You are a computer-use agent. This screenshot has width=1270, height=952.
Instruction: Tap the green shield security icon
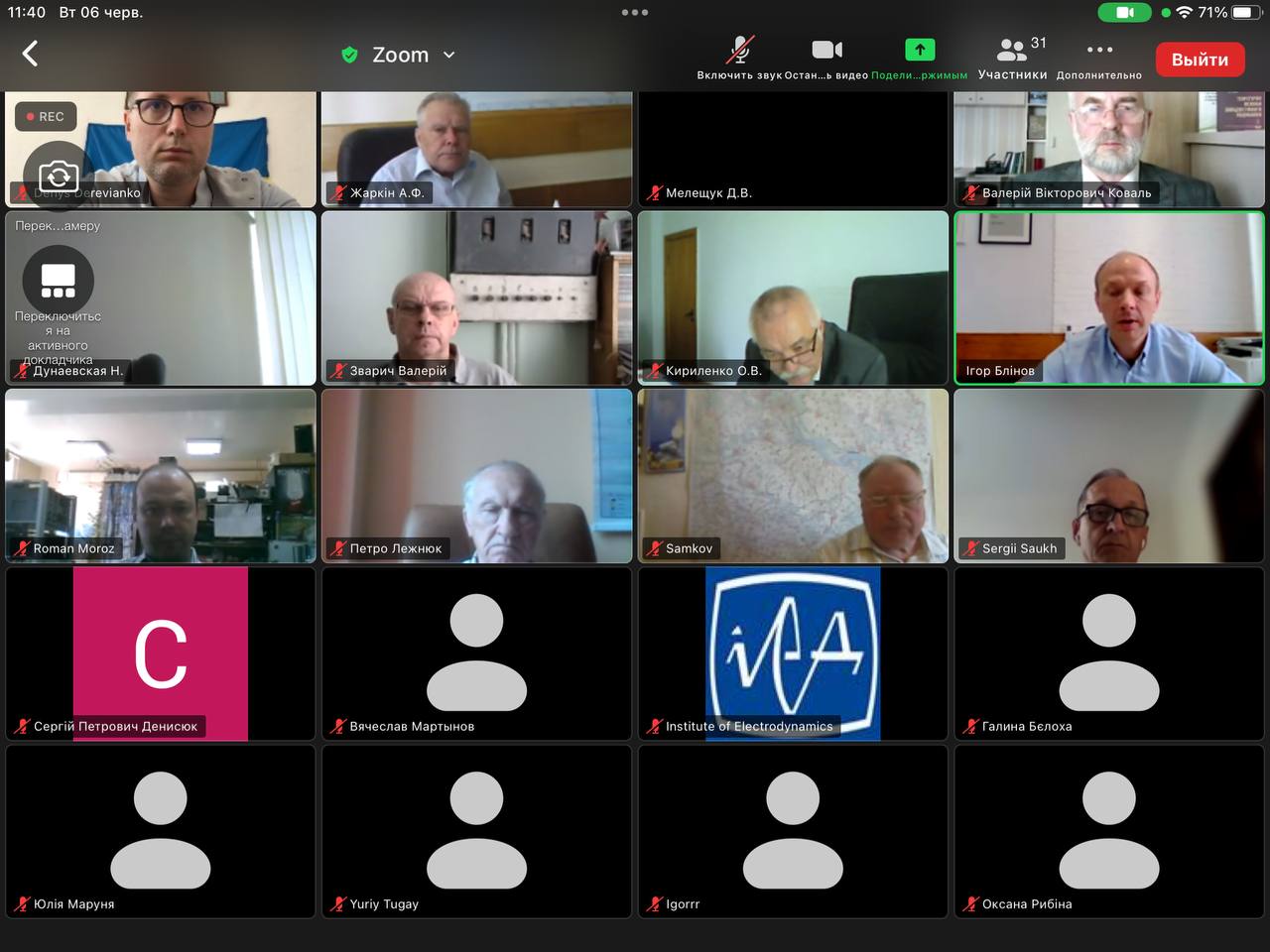(x=349, y=55)
